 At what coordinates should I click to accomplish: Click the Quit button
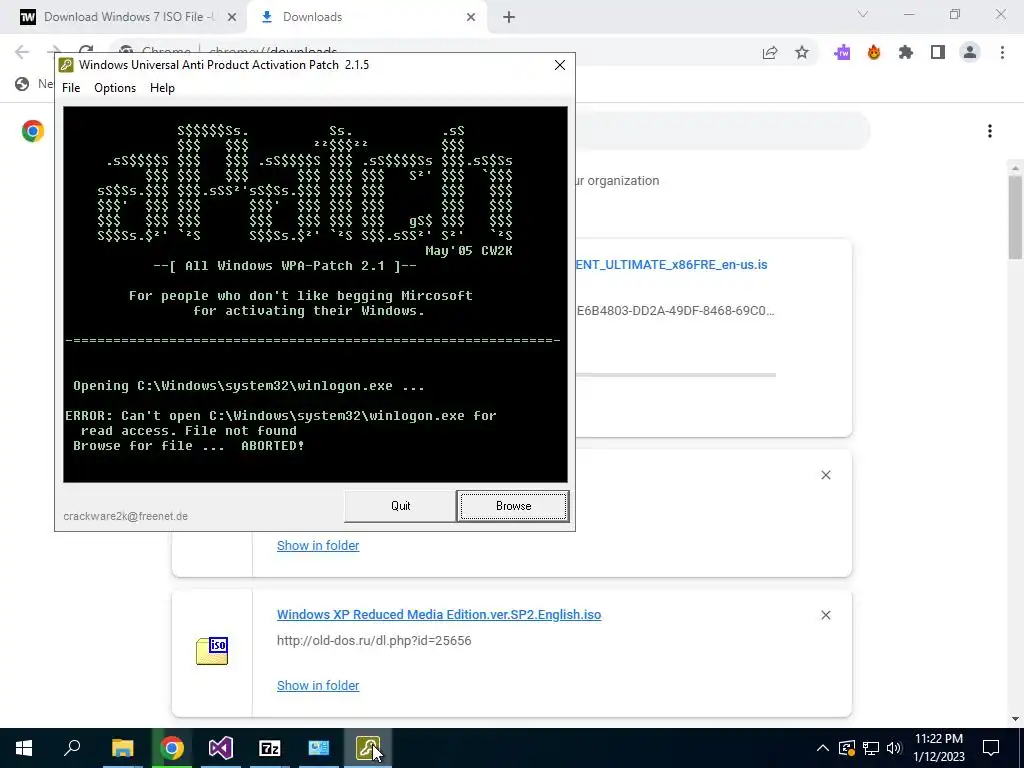[x=400, y=506]
